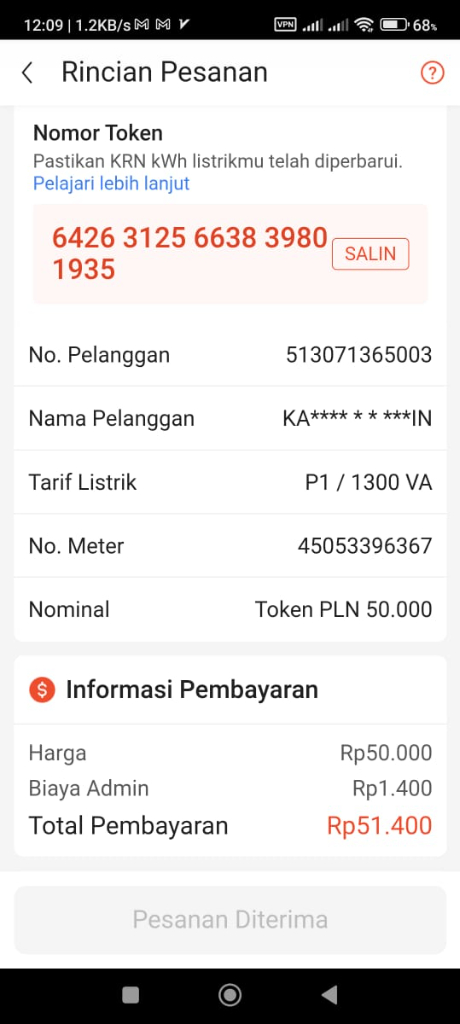Tap the Total Pembayaran Rp51.400 amount
Viewport: 460px width, 1024px height.
pos(380,825)
